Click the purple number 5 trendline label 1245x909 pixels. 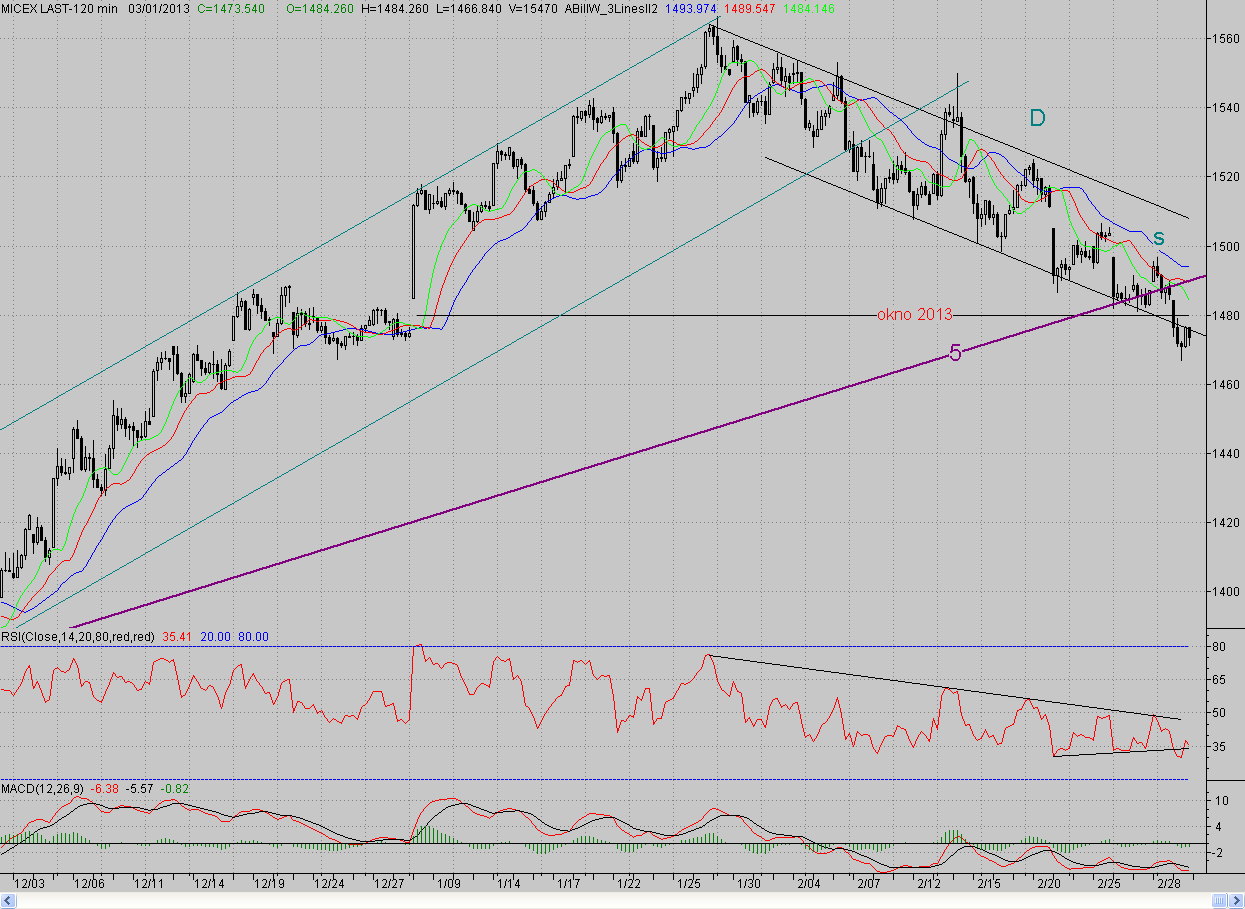coord(955,353)
